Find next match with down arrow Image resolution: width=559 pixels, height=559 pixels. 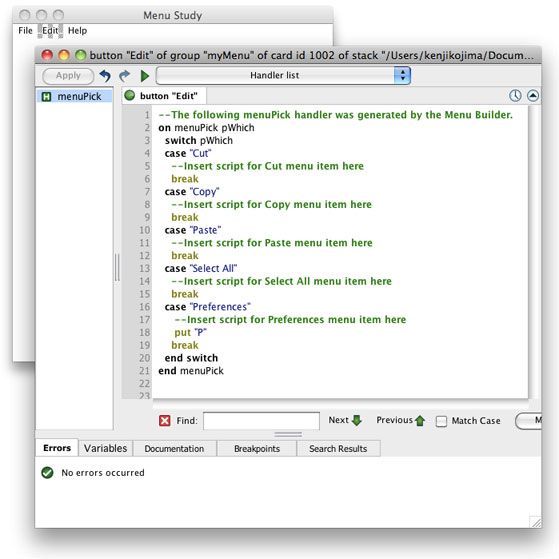345,420
